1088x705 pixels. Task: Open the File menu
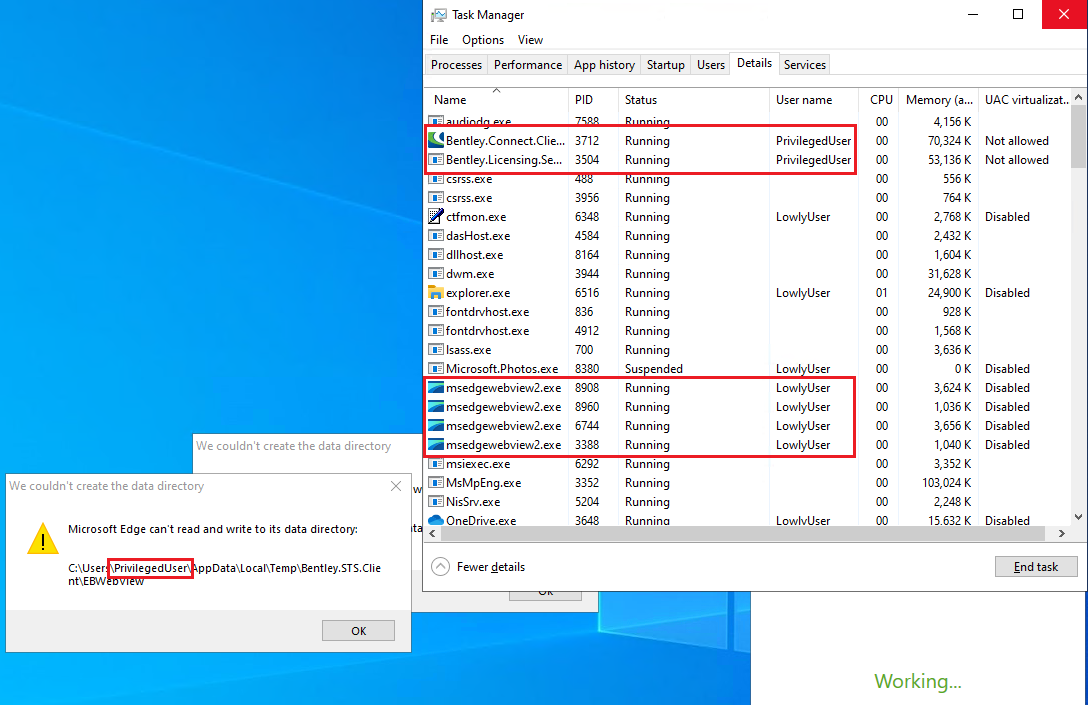(439, 40)
